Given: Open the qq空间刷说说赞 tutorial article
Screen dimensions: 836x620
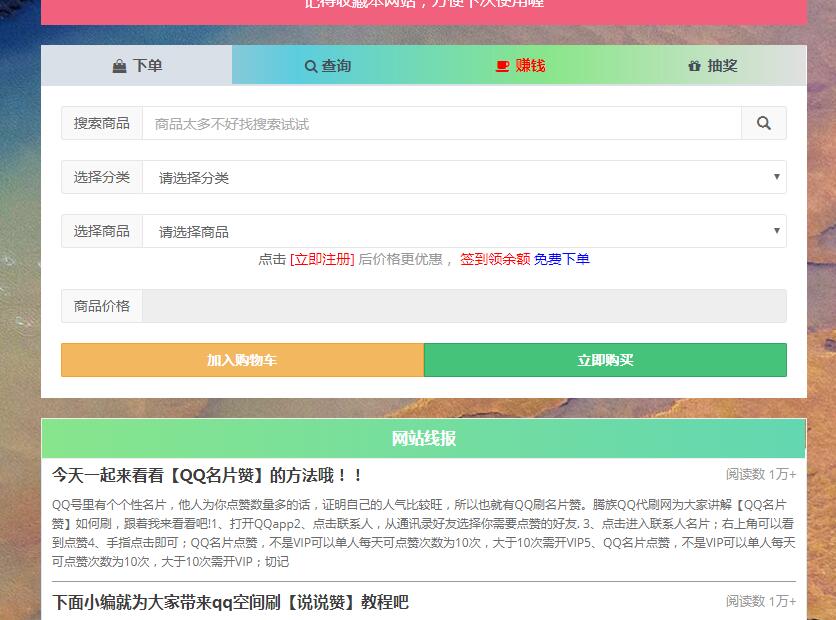Looking at the screenshot, I should [230, 602].
